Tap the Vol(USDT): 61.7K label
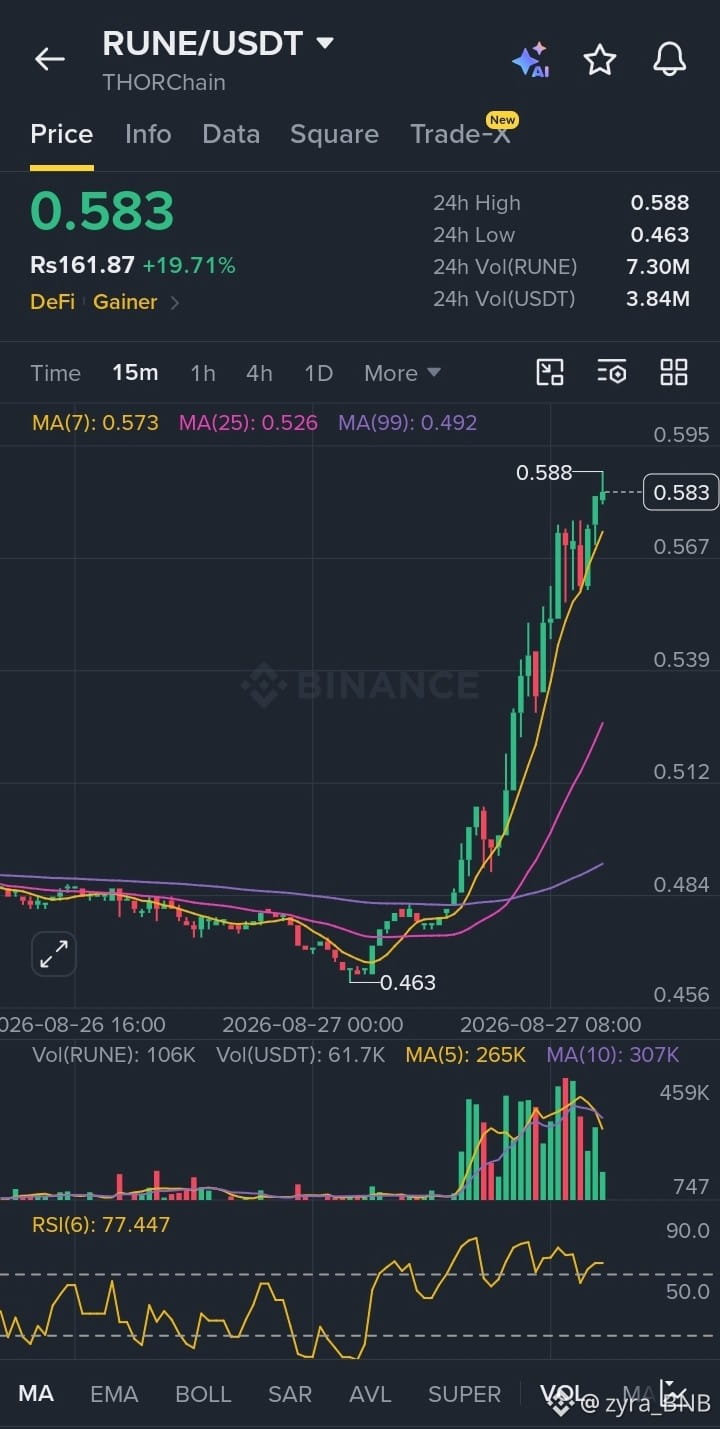Screen dimensions: 720x1429 click(x=300, y=1055)
